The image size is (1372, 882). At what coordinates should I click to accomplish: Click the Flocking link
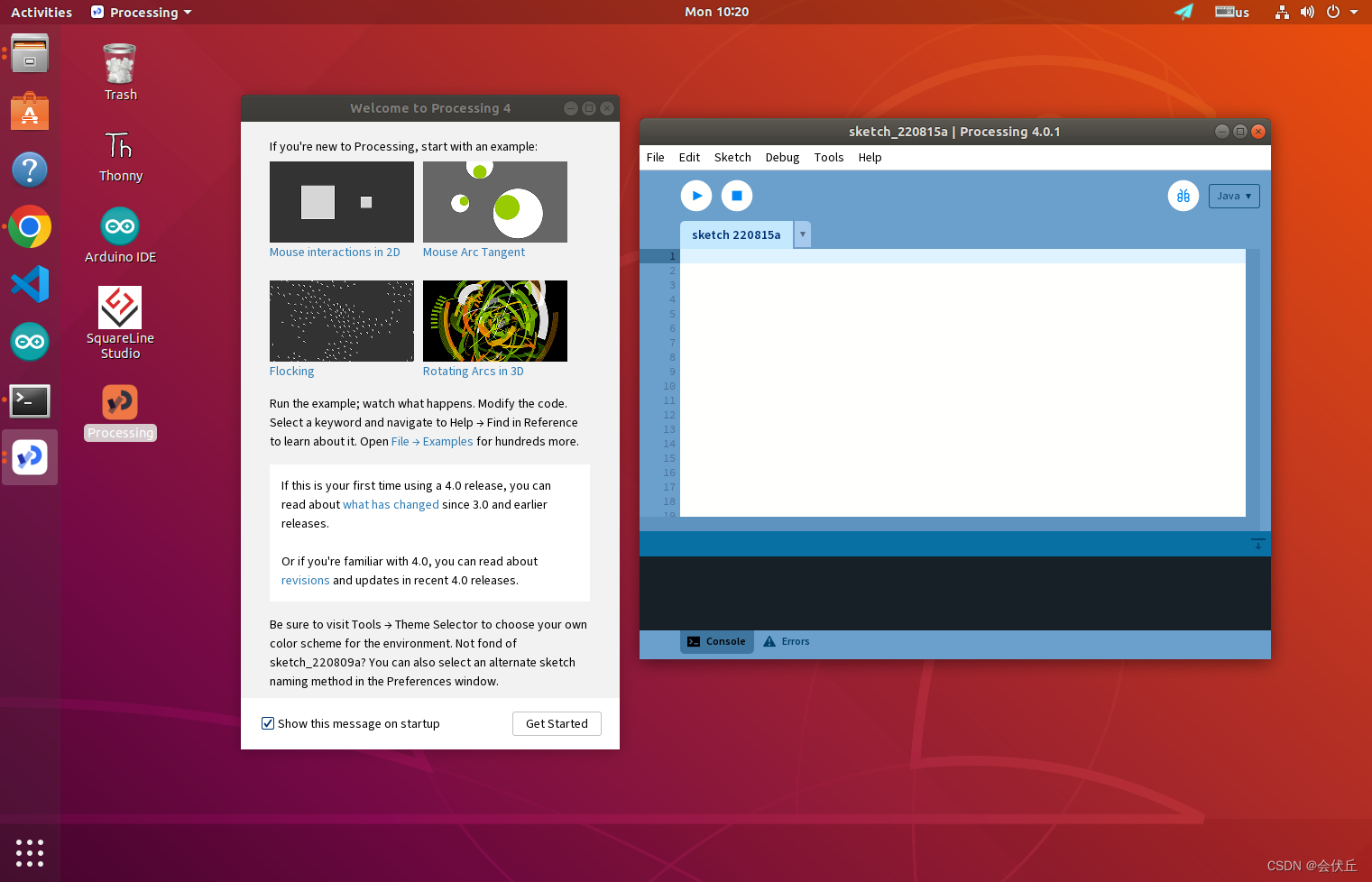[292, 372]
